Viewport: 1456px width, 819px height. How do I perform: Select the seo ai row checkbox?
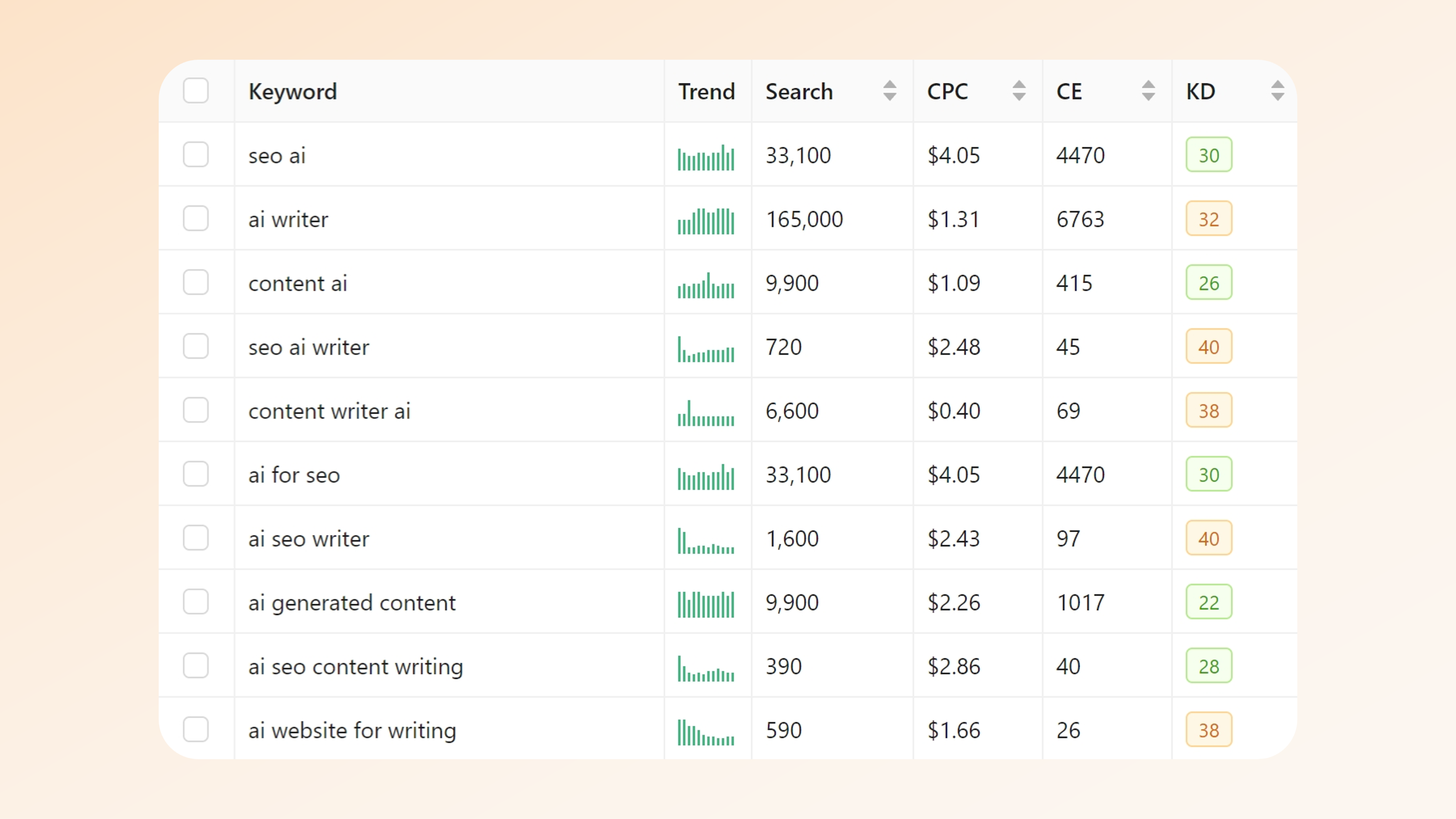coord(196,155)
